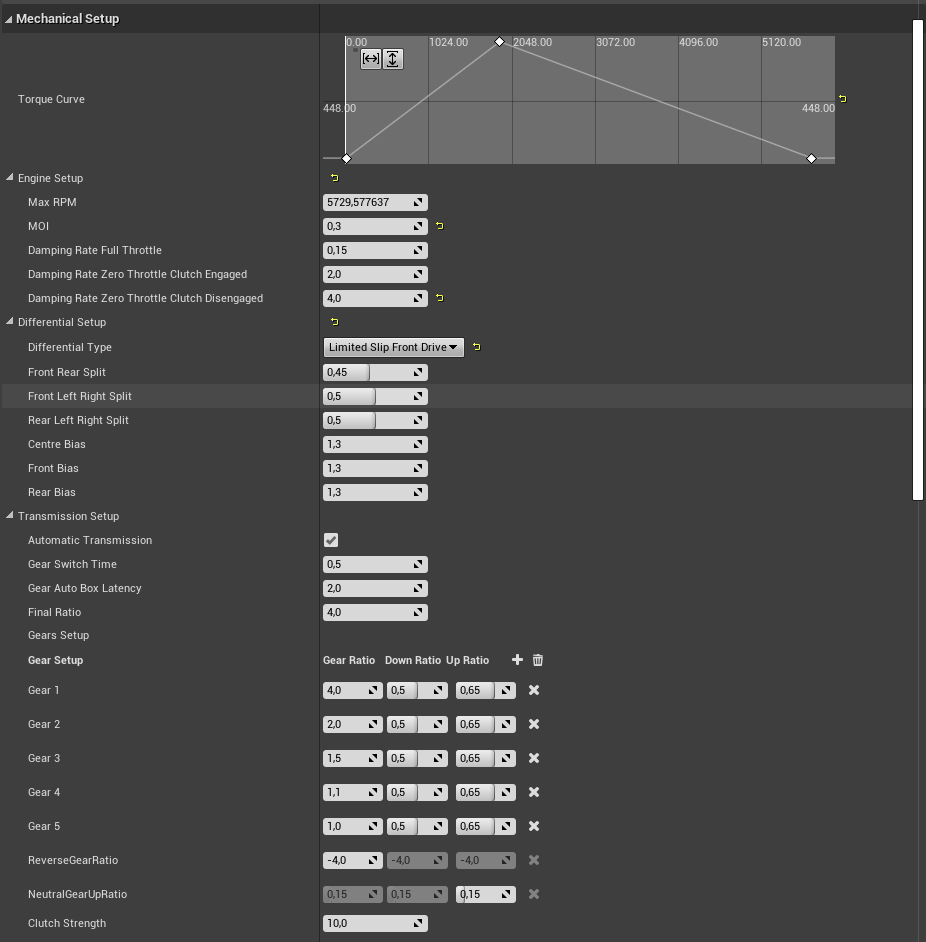This screenshot has width=926, height=942.
Task: Delete all gears with trash icon
Action: 538,660
